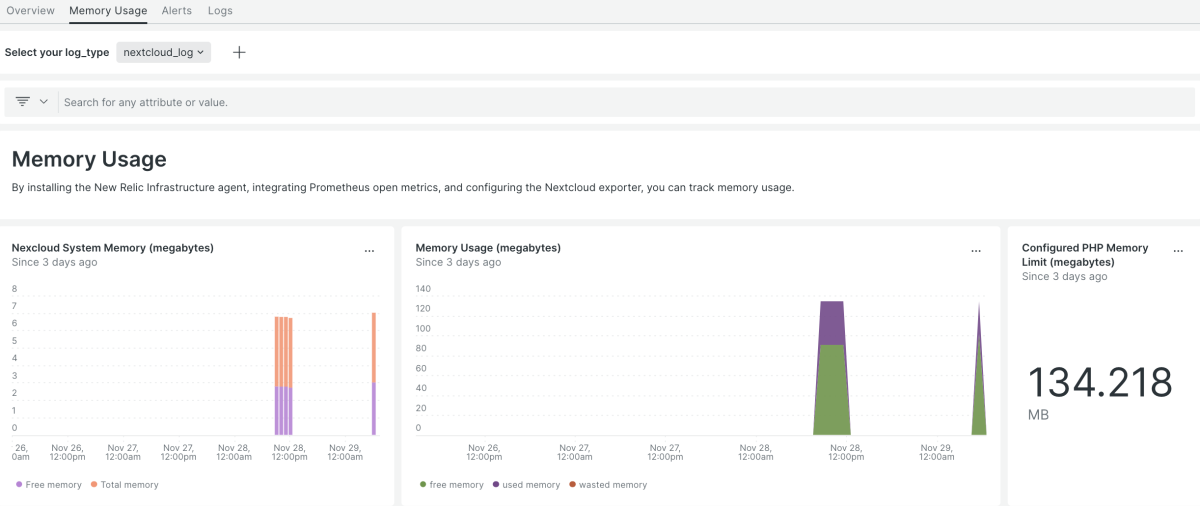This screenshot has height=506, width=1200.
Task: Toggle the green free memory legend item
Action: tap(456, 485)
